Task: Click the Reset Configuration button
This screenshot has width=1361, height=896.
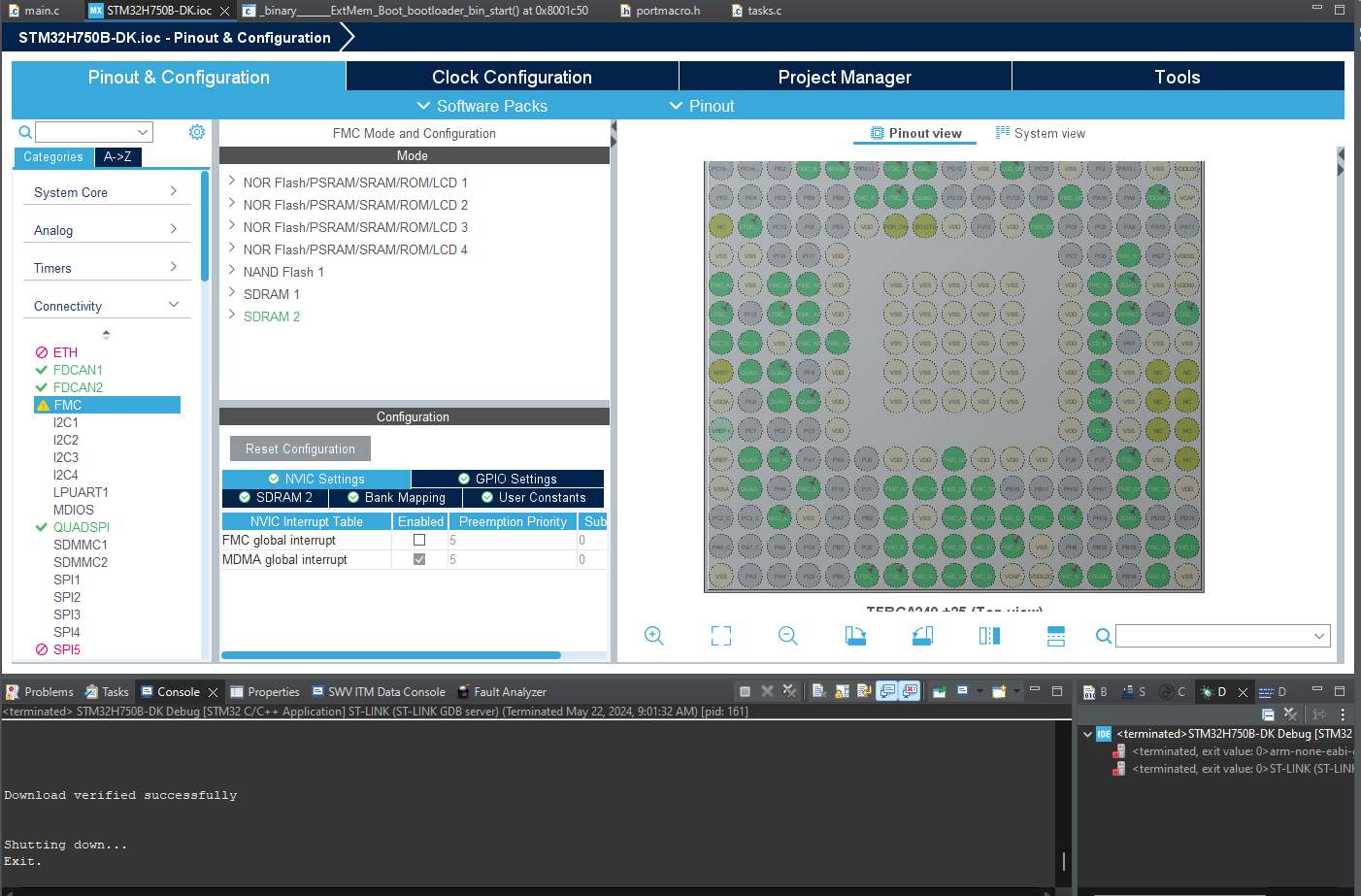Action: (299, 448)
